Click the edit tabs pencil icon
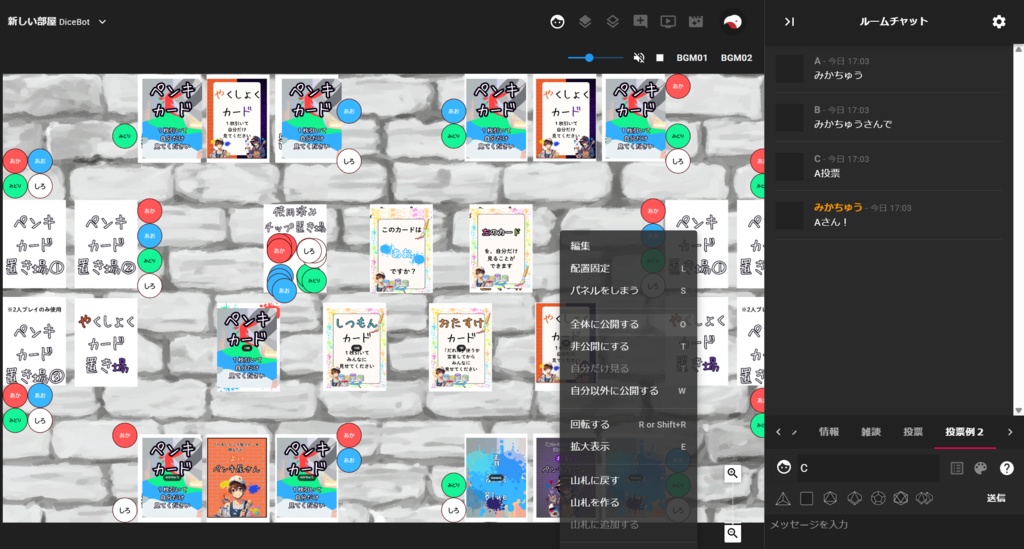This screenshot has height=549, width=1024. [795, 432]
